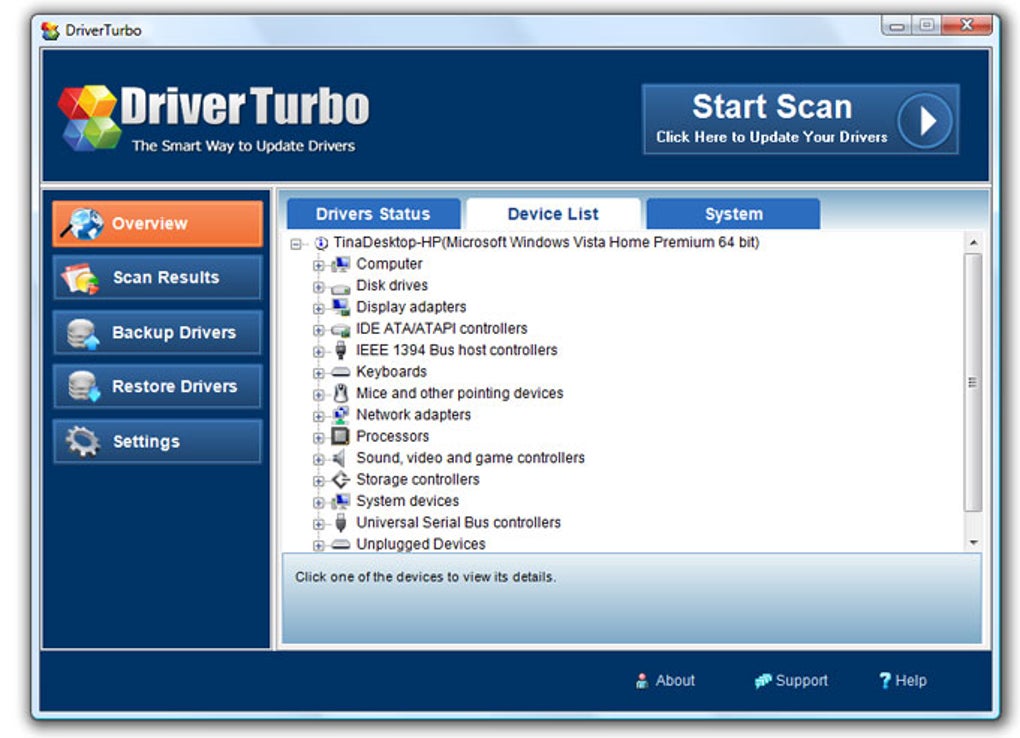This screenshot has width=1020, height=738.
Task: Click the Help question mark icon
Action: click(885, 681)
